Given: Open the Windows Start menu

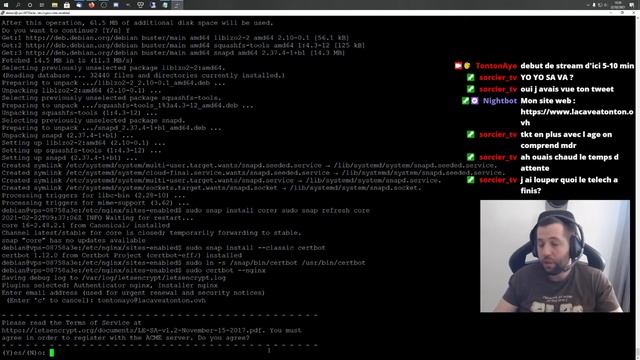Looking at the screenshot, I should (6, 5).
